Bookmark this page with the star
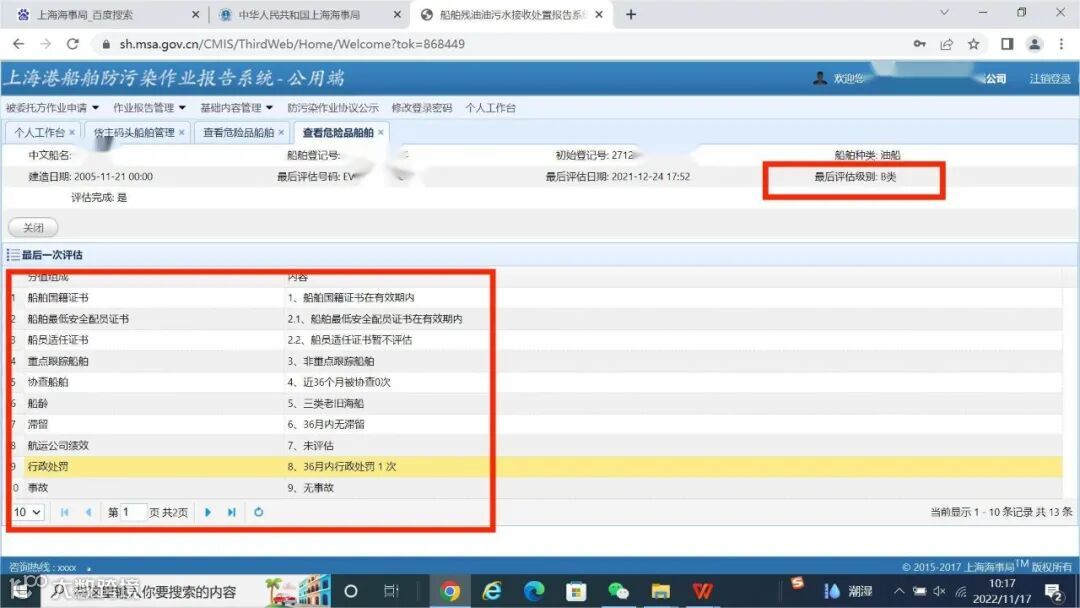The image size is (1080, 608). coord(973,44)
